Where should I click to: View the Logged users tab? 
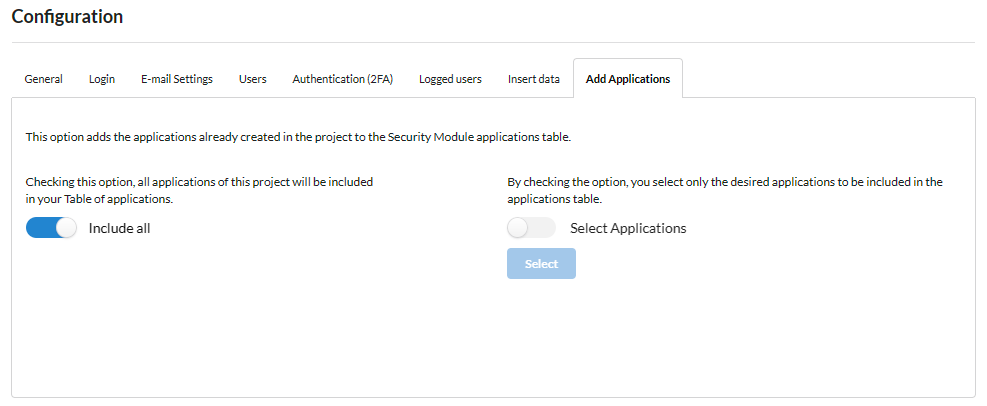pos(450,79)
